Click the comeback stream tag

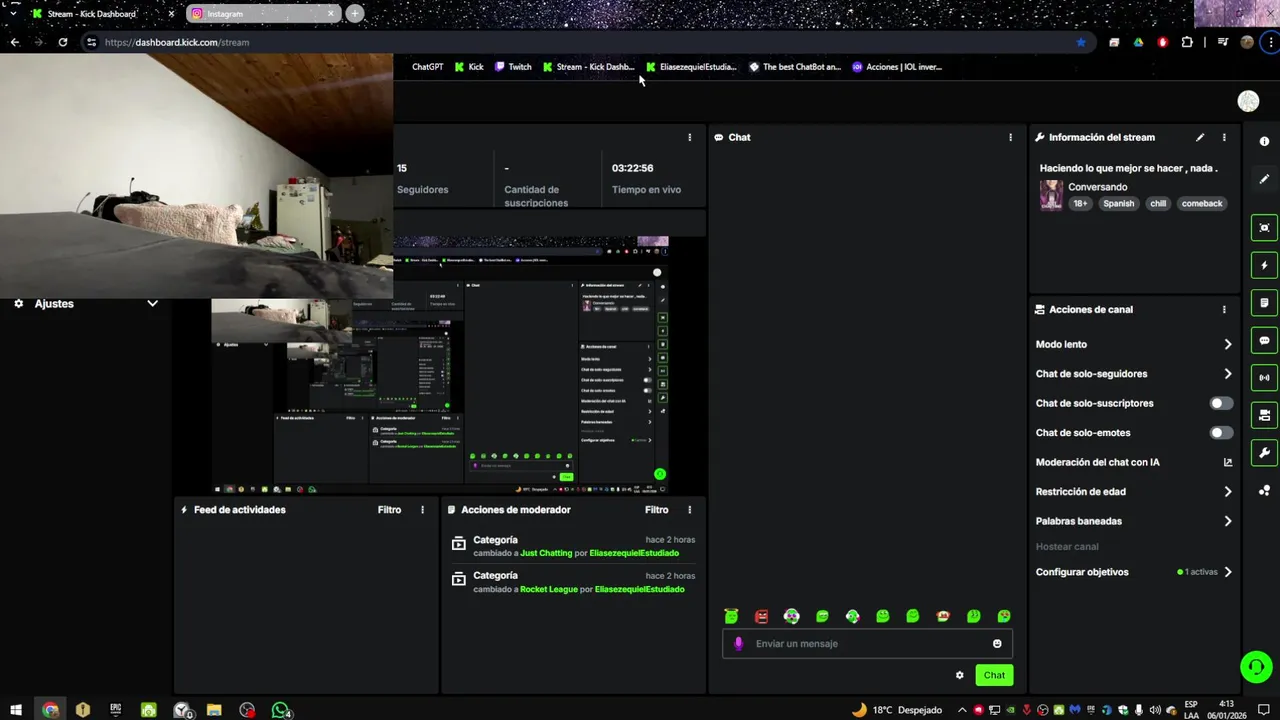[1202, 203]
